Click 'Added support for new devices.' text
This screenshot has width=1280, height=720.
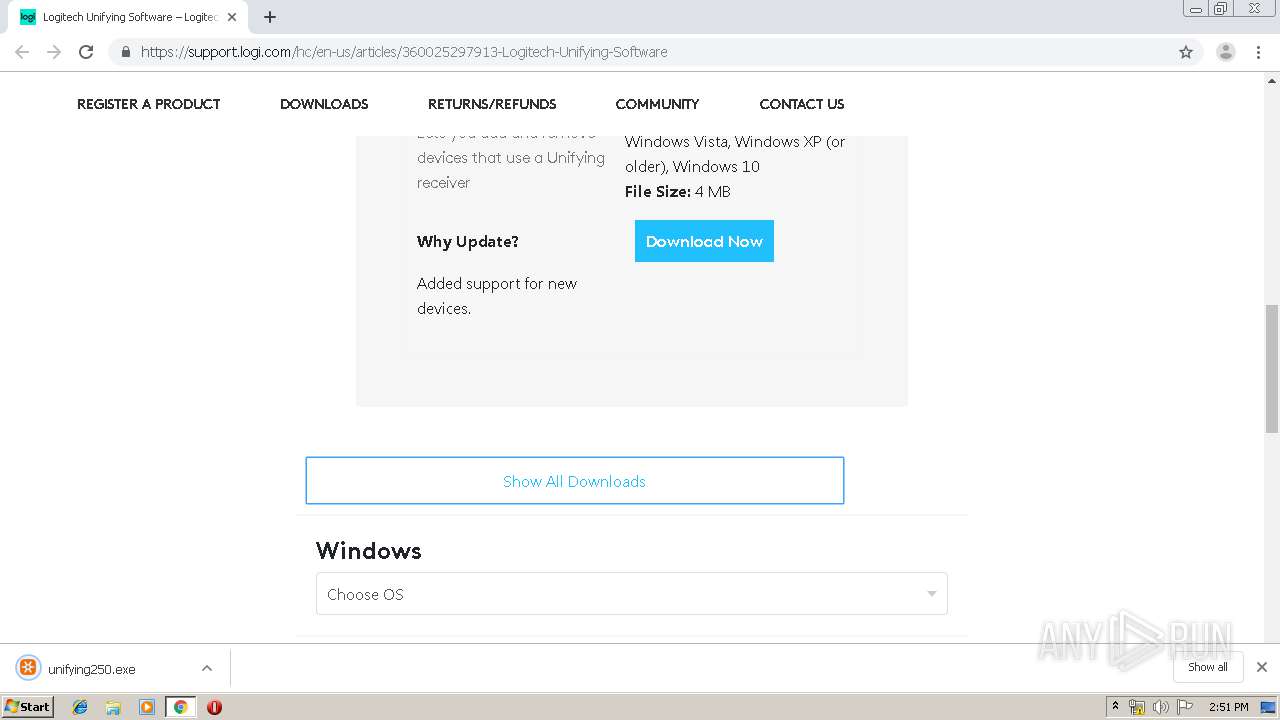point(497,296)
